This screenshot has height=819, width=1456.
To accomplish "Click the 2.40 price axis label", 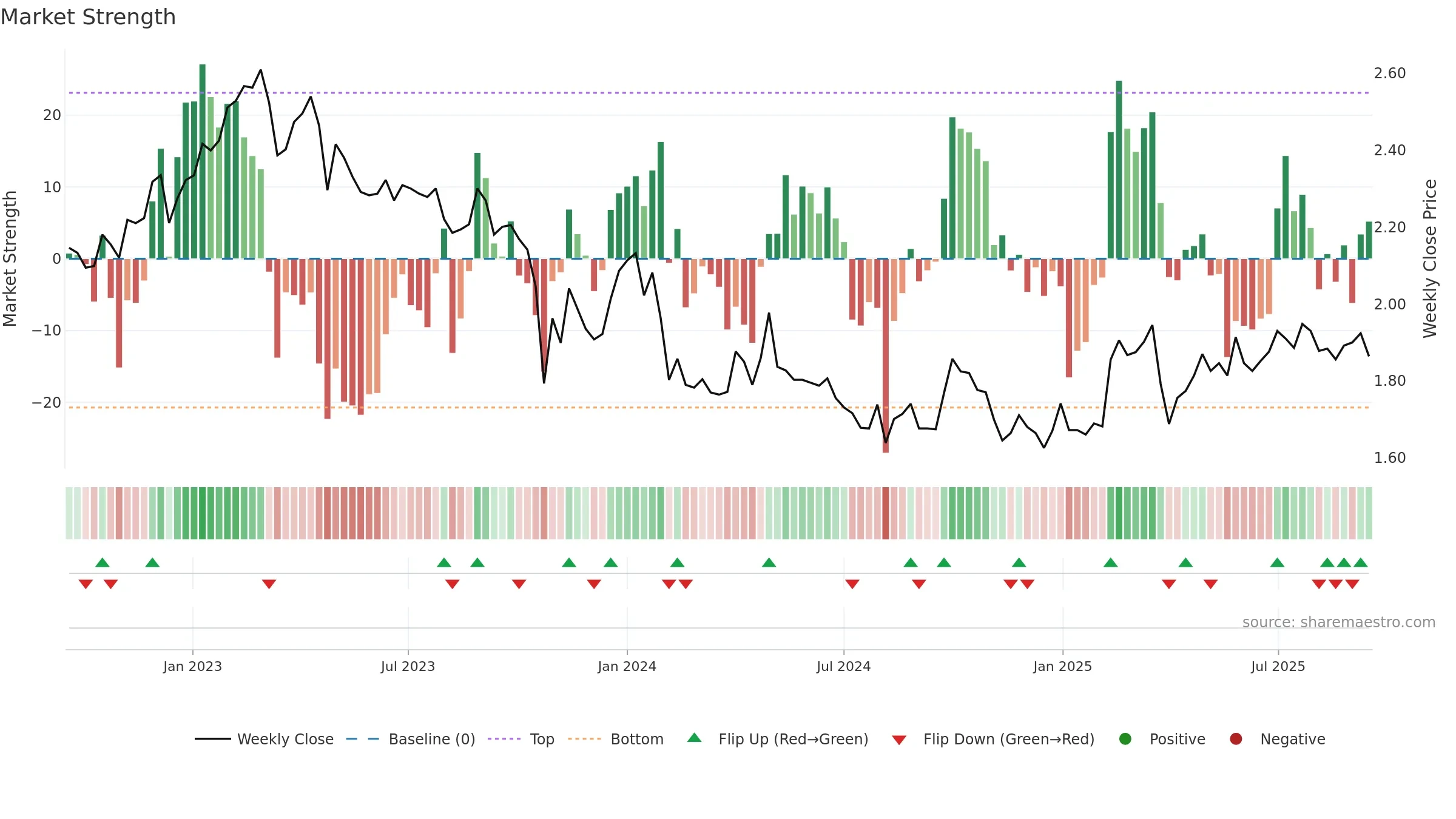I will (x=1390, y=150).
